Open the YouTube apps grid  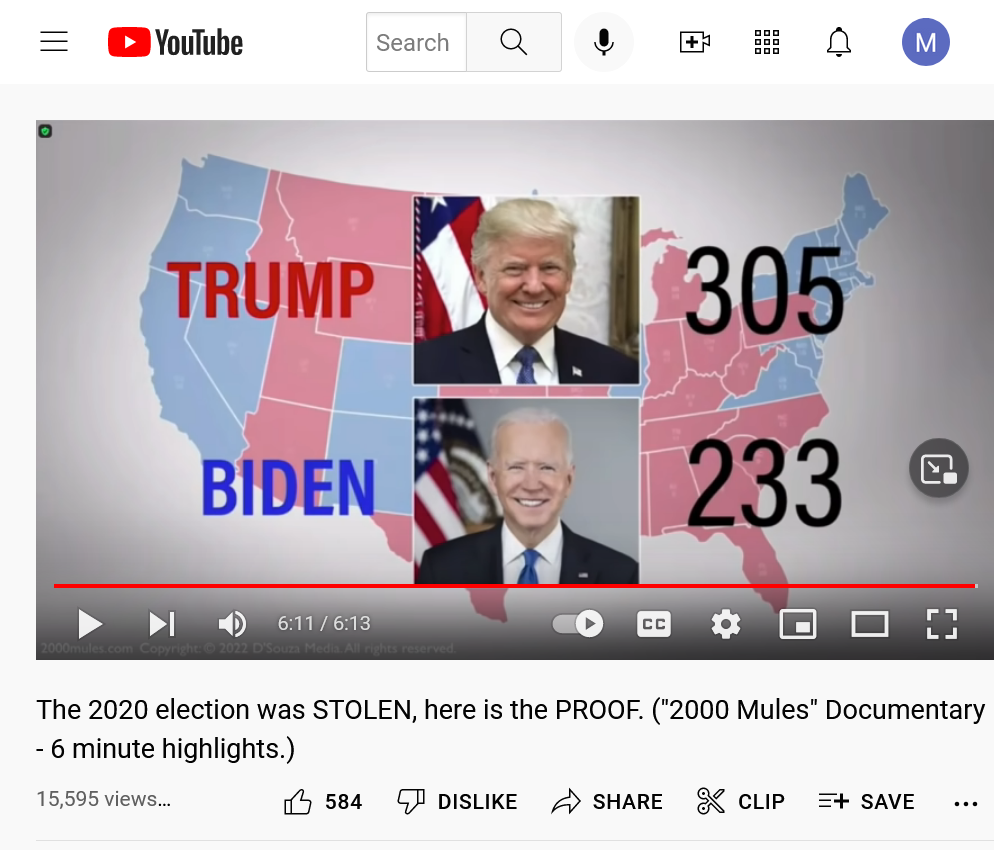click(x=766, y=42)
